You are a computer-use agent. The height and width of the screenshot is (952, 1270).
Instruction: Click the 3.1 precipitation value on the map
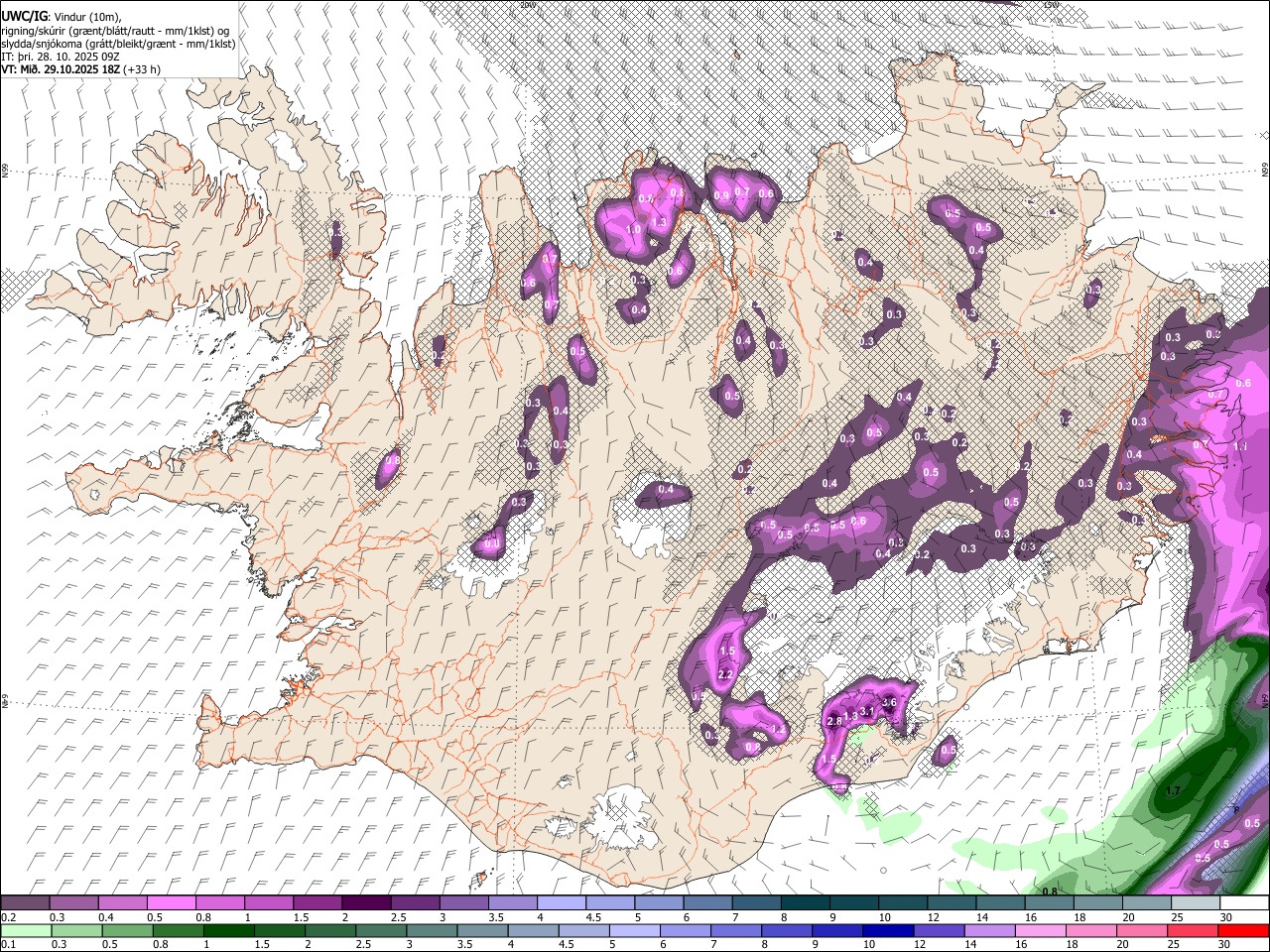coord(866,711)
